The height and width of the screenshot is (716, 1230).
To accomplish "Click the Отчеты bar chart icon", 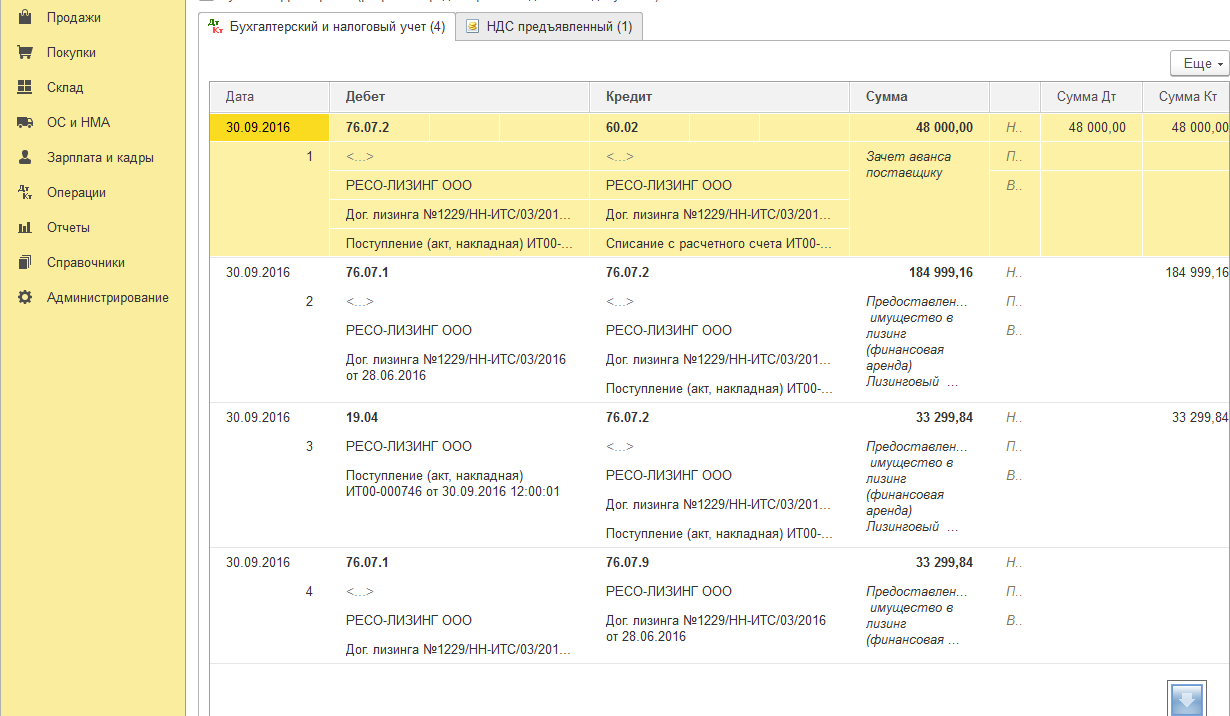I will point(25,227).
